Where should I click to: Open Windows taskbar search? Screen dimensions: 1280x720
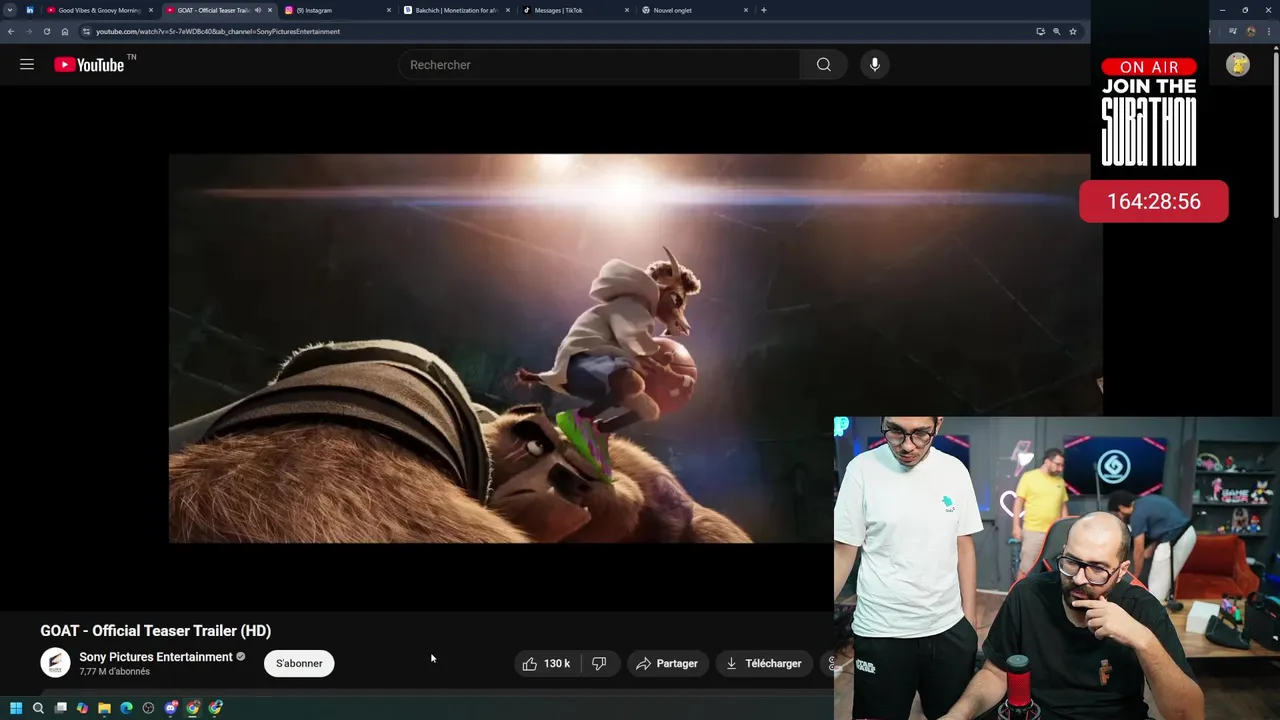(38, 708)
